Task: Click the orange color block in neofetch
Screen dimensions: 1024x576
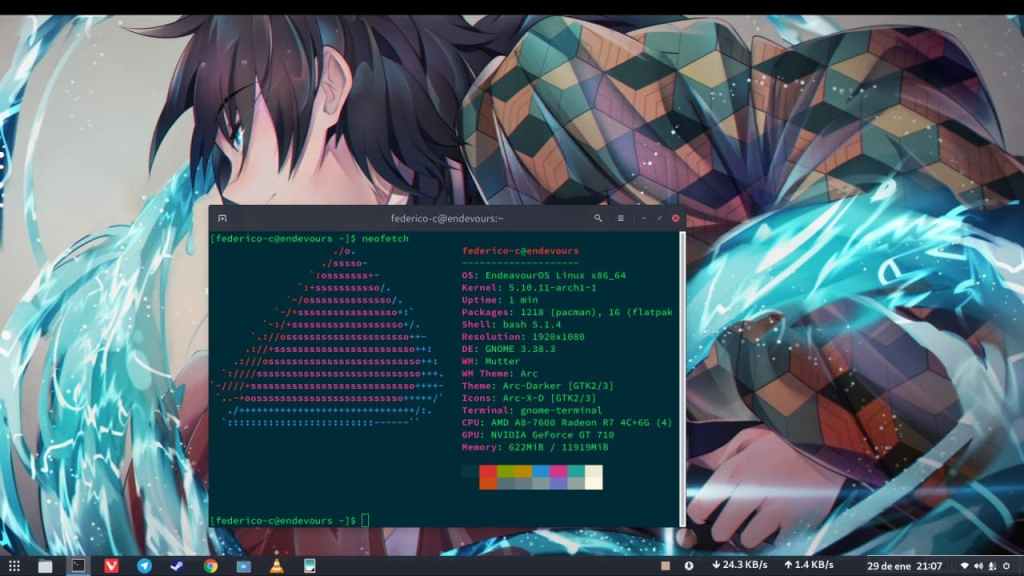Action: click(489, 482)
